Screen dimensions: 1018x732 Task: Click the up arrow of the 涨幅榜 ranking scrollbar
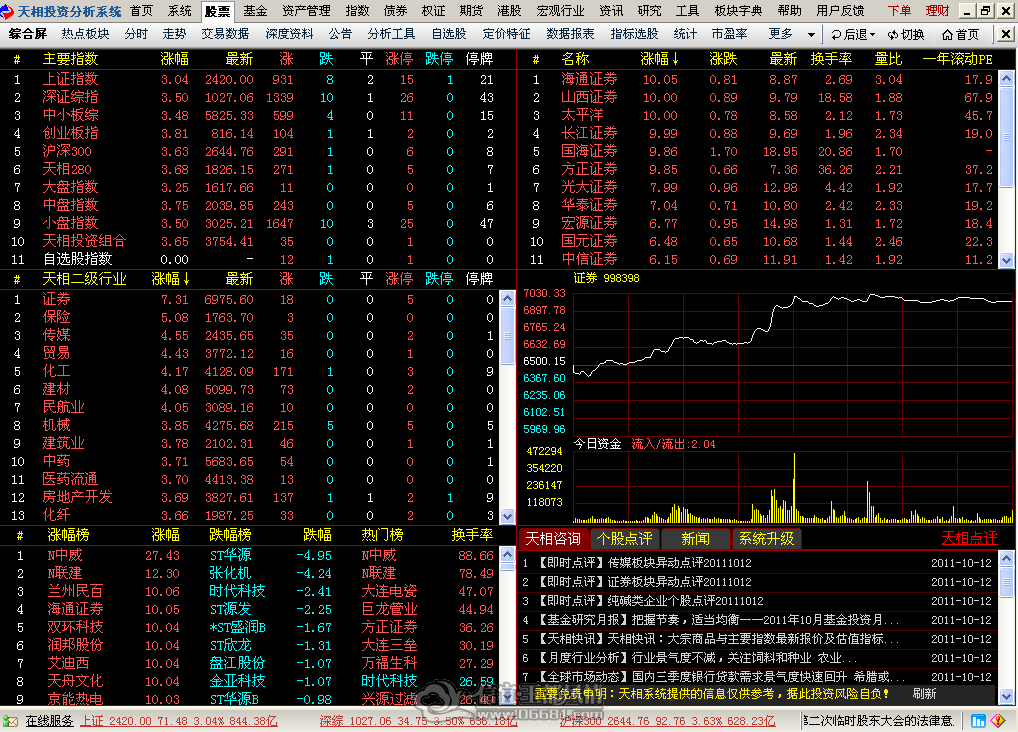508,555
